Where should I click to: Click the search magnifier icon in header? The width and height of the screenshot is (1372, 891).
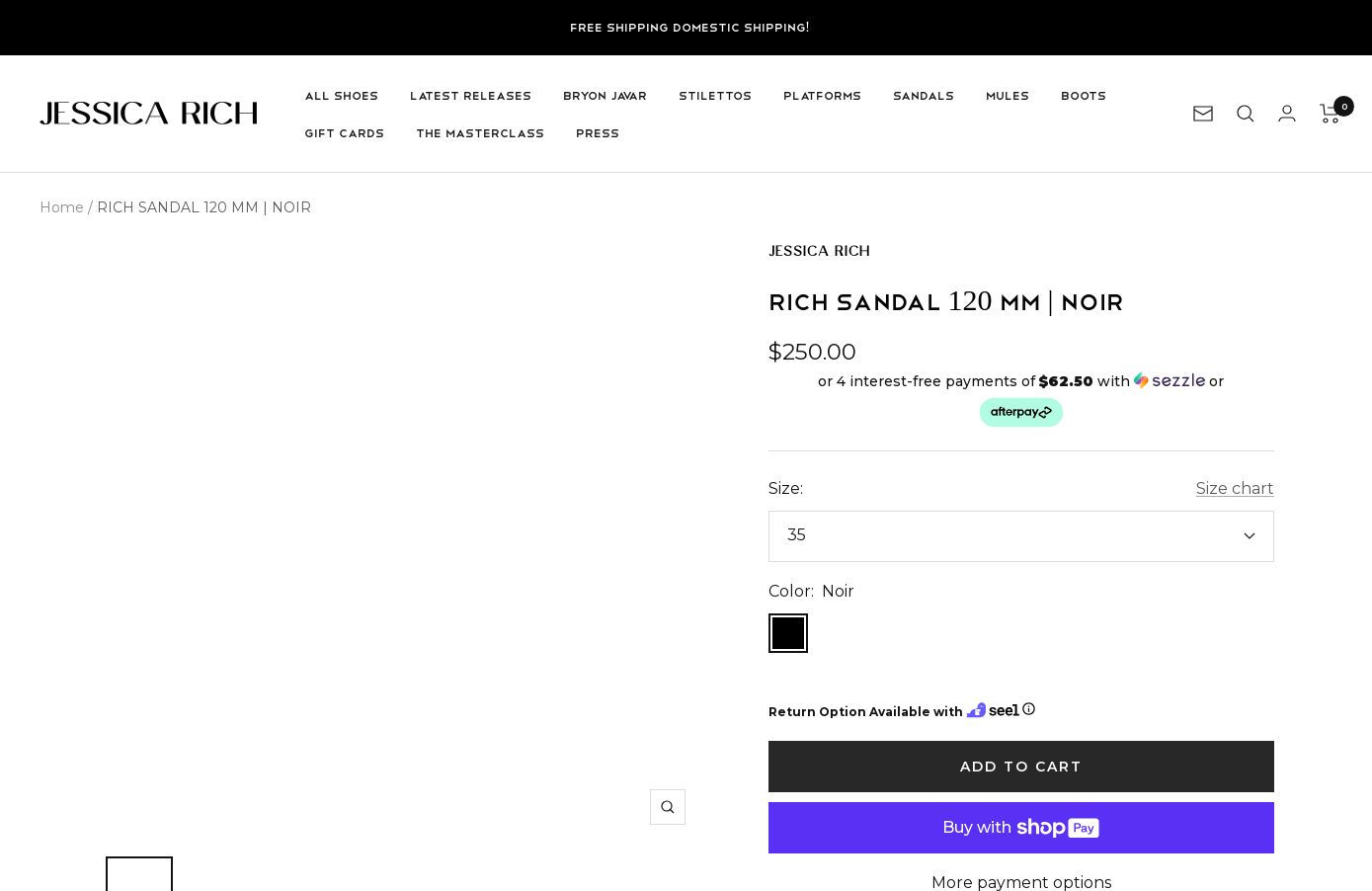pyautogui.click(x=1245, y=114)
